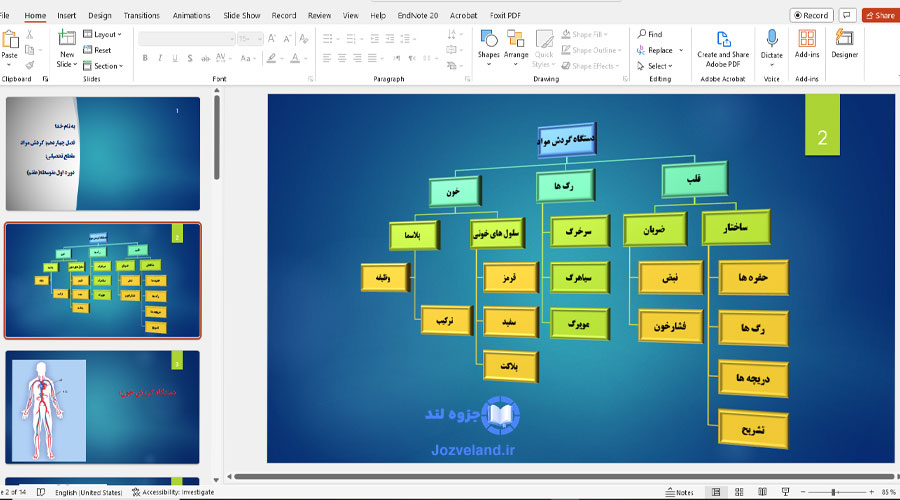
Task: Open the Insert ribbon tab
Action: (67, 15)
